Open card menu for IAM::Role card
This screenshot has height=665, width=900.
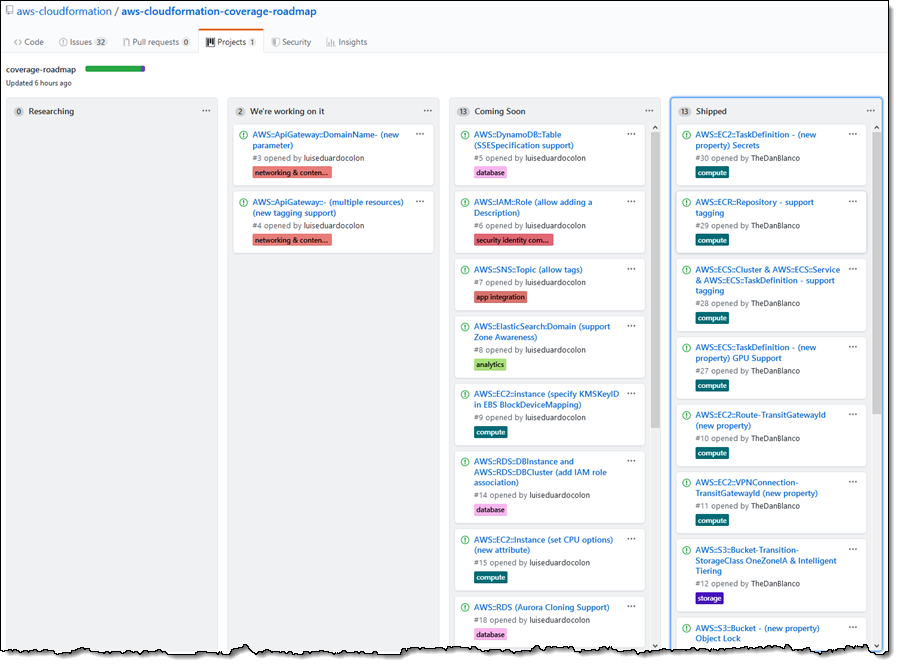coord(631,201)
